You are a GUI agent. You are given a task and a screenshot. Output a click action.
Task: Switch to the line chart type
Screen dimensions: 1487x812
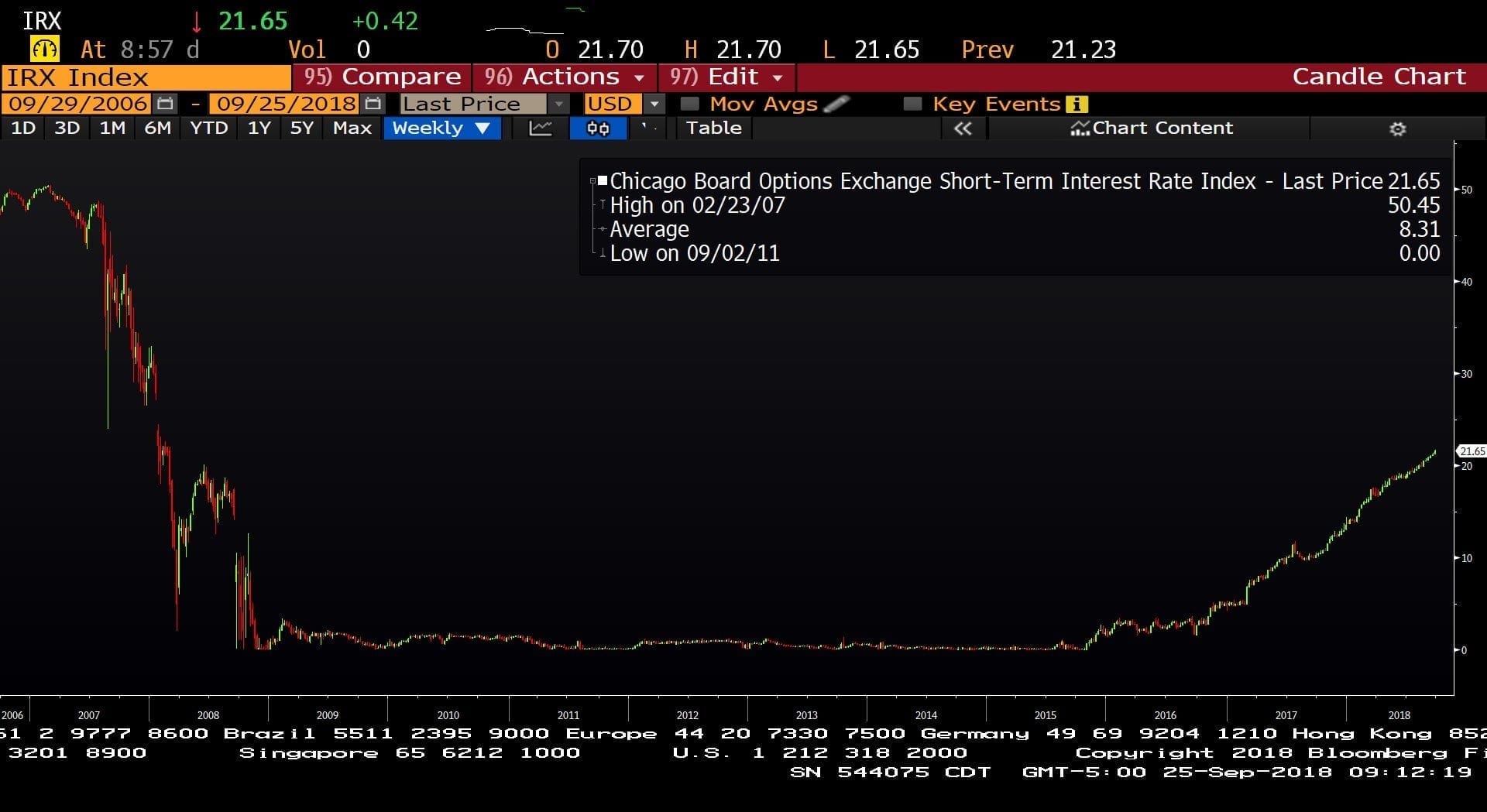tap(541, 128)
